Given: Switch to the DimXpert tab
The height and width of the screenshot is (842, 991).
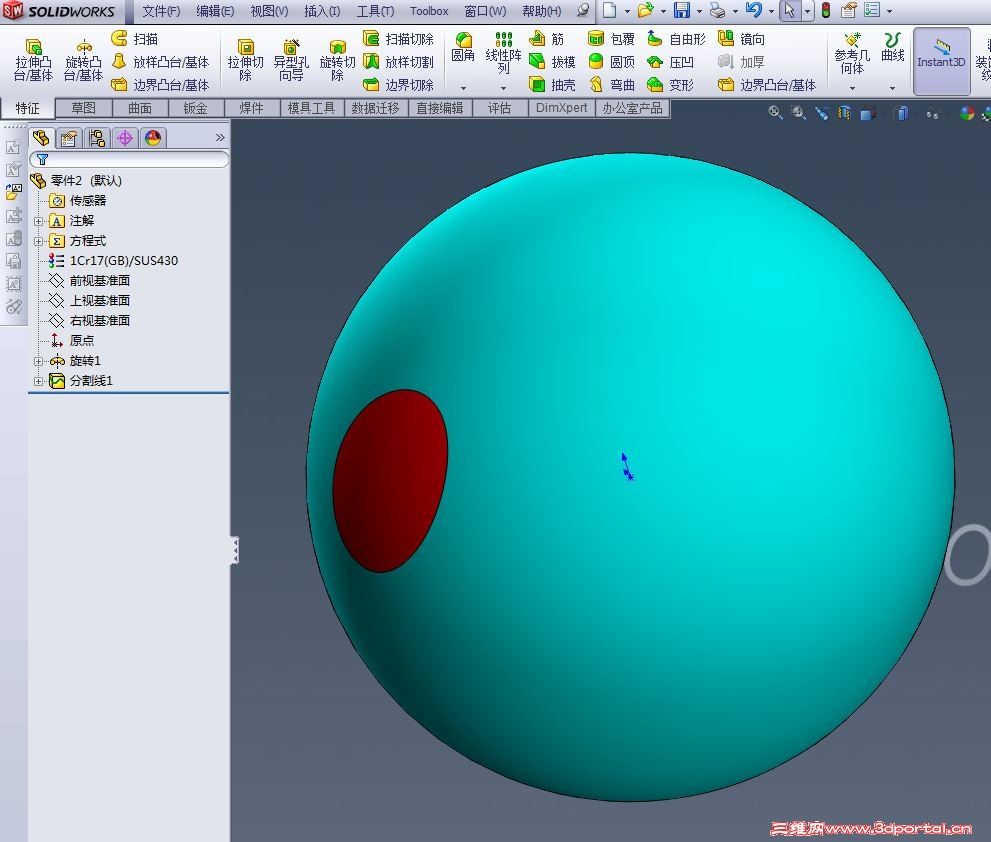Looking at the screenshot, I should click(x=561, y=108).
